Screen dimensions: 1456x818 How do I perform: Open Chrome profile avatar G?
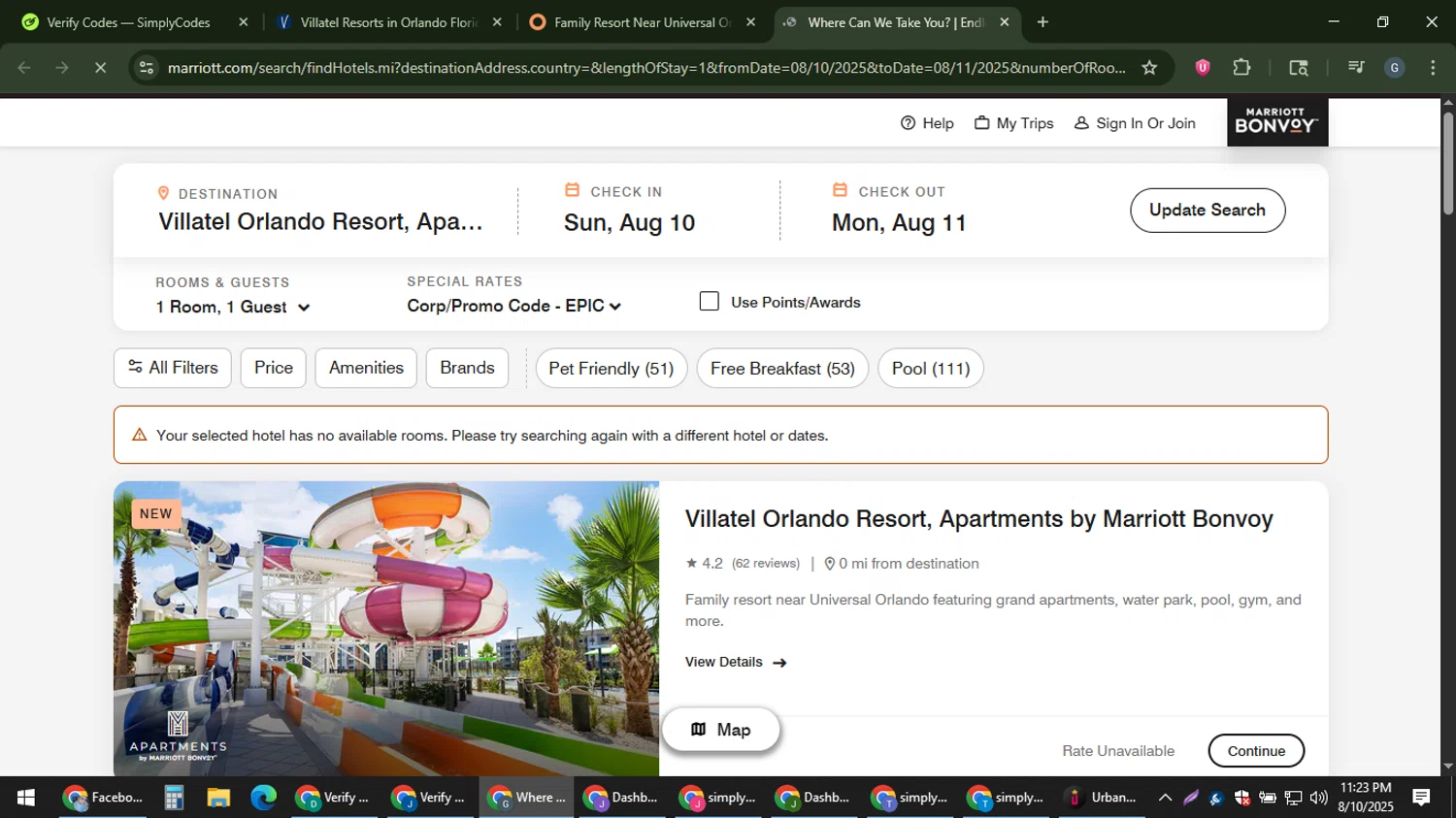(x=1395, y=67)
